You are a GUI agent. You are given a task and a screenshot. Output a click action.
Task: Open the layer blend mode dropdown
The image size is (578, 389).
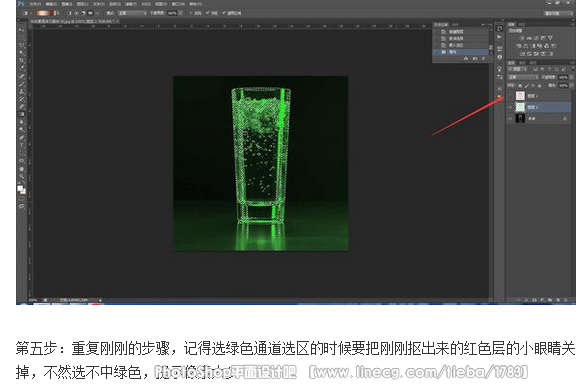click(523, 77)
